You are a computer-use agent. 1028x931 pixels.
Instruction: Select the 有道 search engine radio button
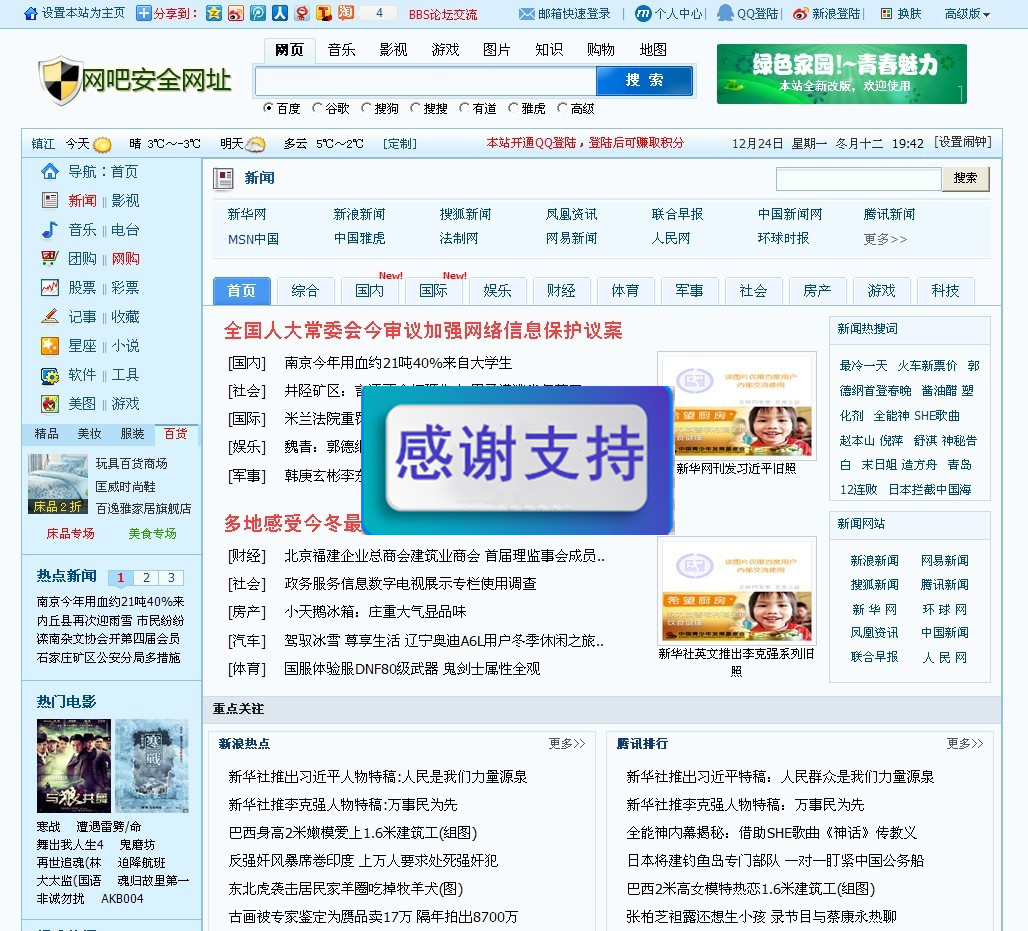tap(464, 108)
